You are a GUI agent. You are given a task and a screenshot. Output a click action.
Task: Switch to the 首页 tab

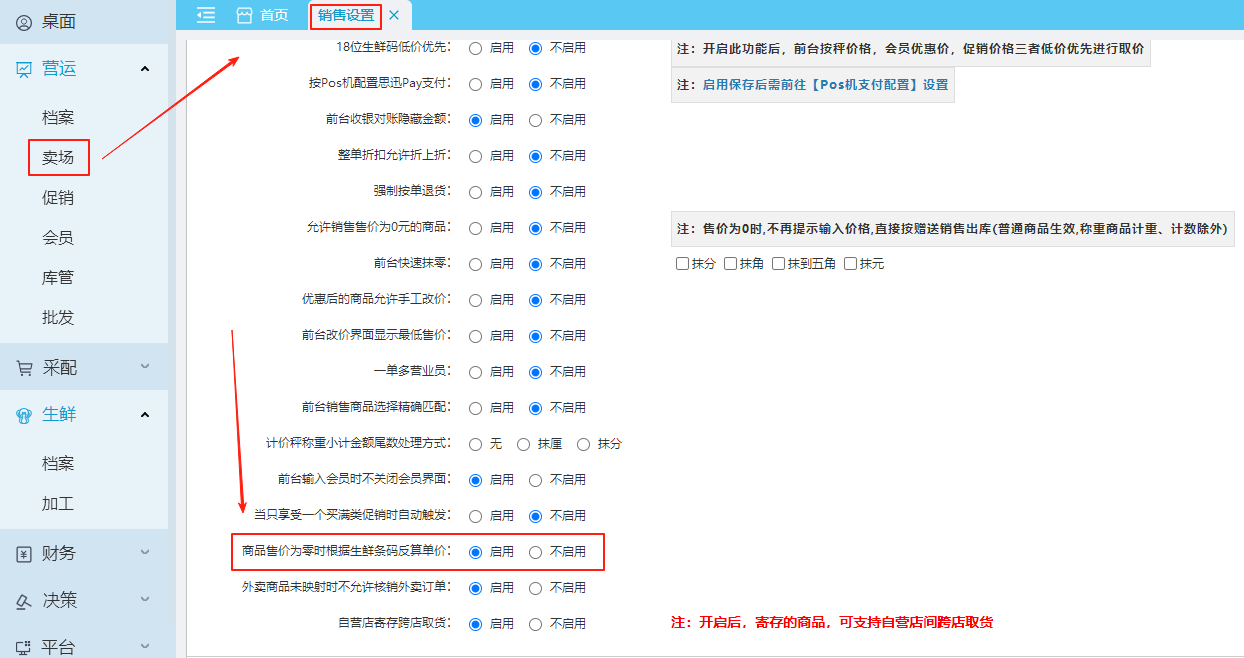263,15
